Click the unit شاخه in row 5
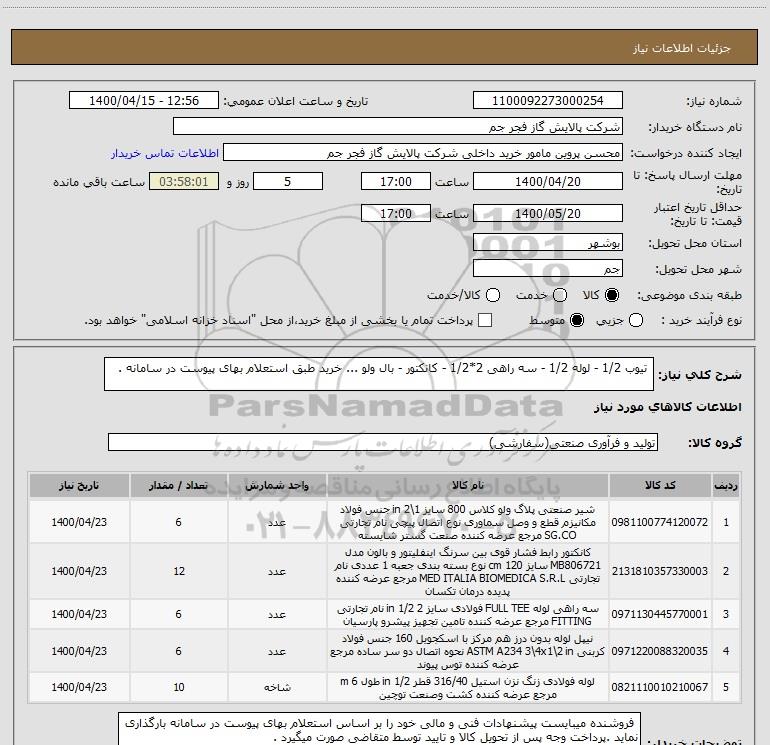Viewport: 770px width, 745px height. (x=277, y=688)
